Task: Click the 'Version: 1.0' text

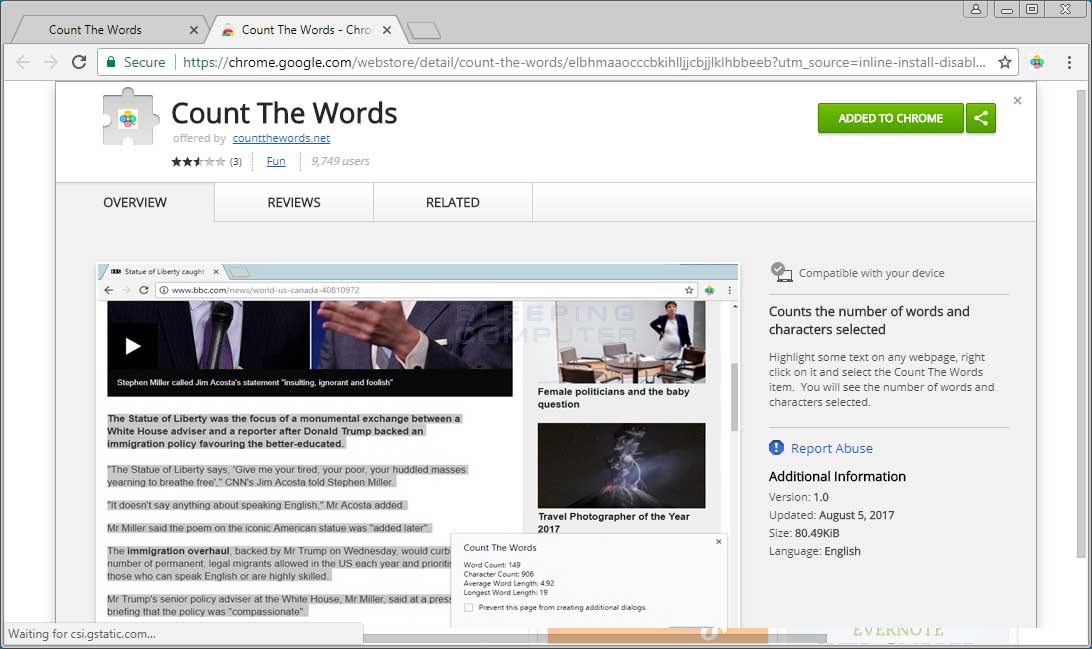Action: point(799,497)
